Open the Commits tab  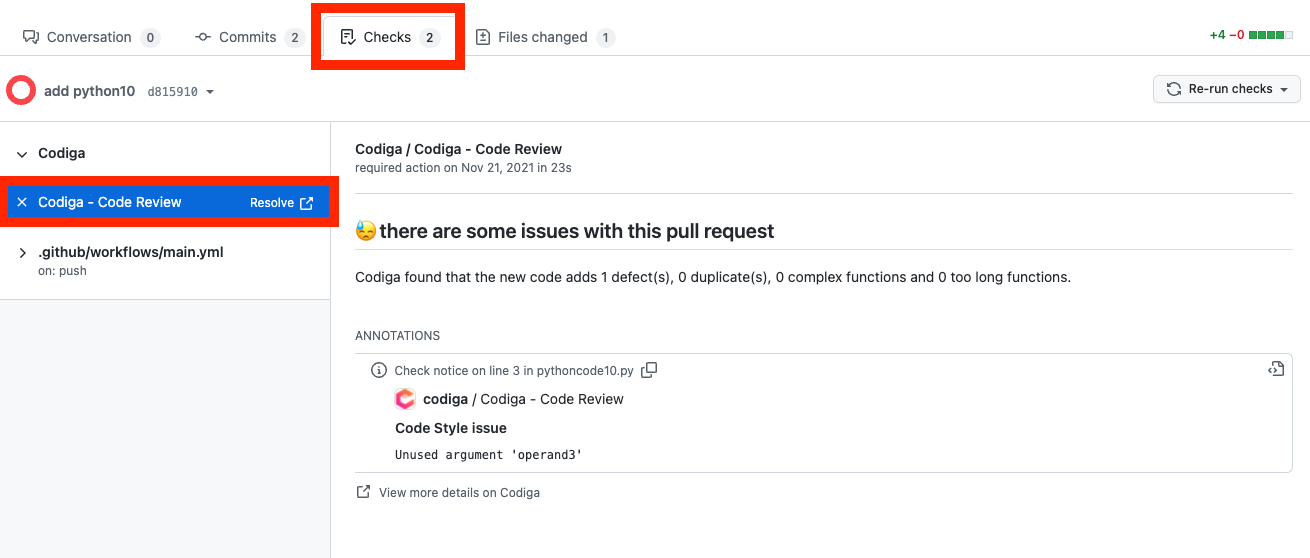(x=248, y=37)
